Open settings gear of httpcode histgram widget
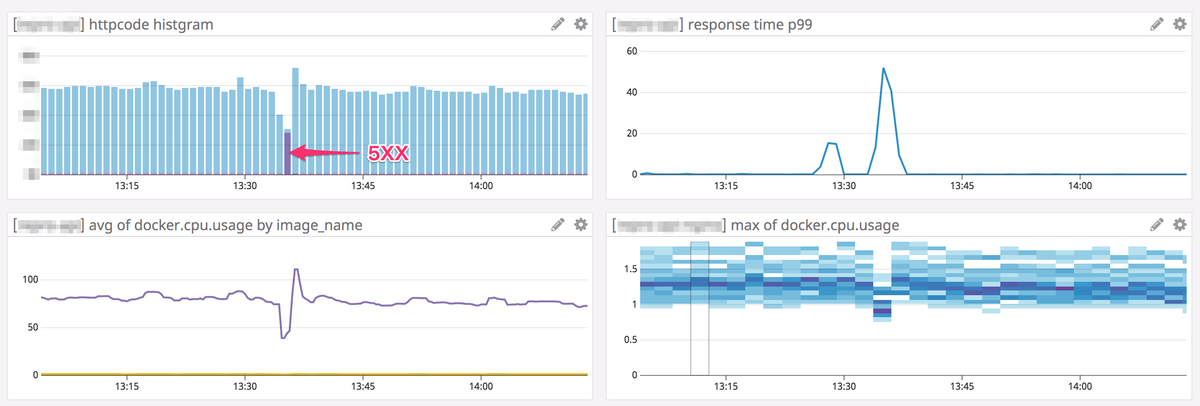The width and height of the screenshot is (1200, 406). click(580, 24)
